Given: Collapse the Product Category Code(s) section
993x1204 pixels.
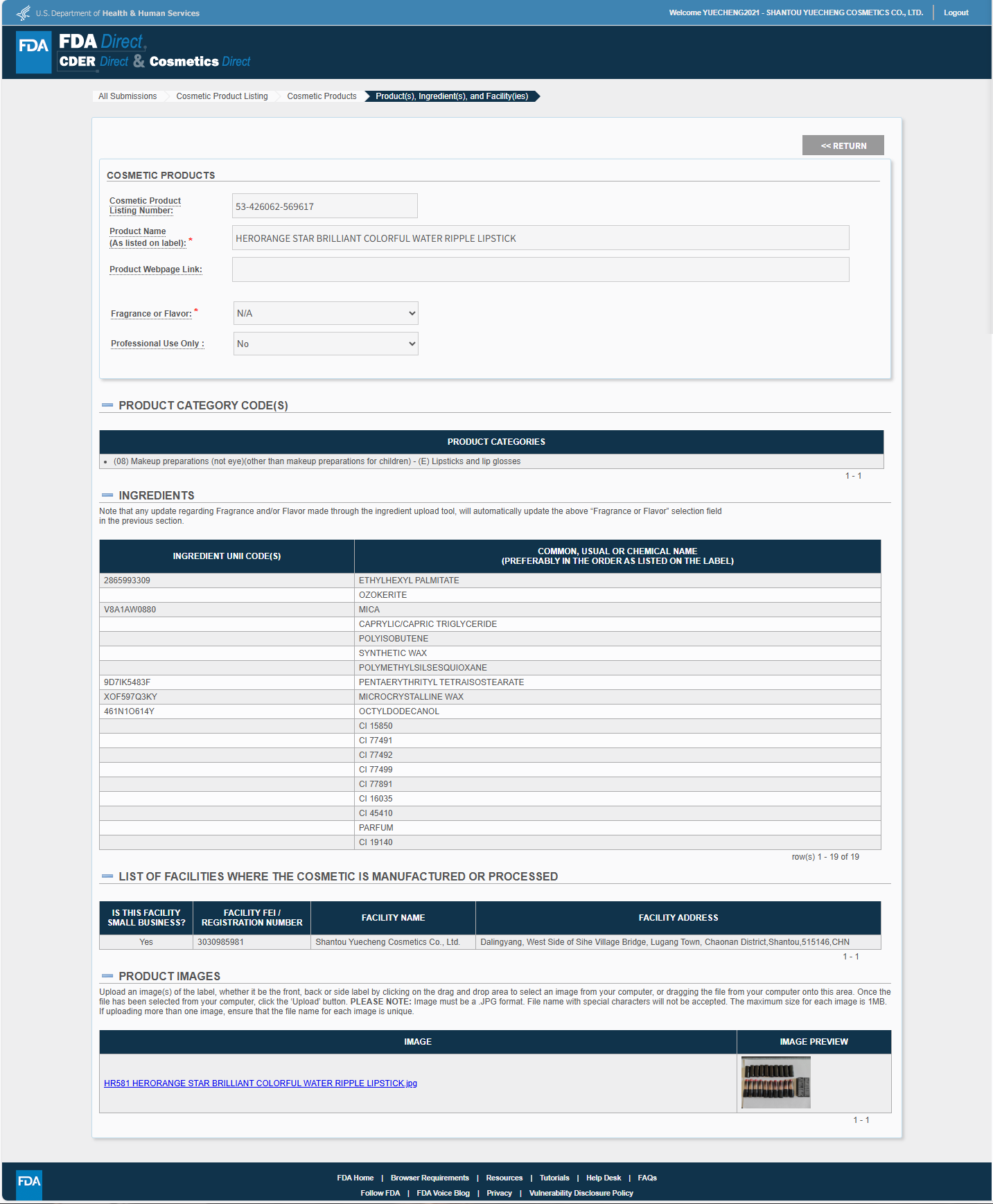Looking at the screenshot, I should pos(107,405).
